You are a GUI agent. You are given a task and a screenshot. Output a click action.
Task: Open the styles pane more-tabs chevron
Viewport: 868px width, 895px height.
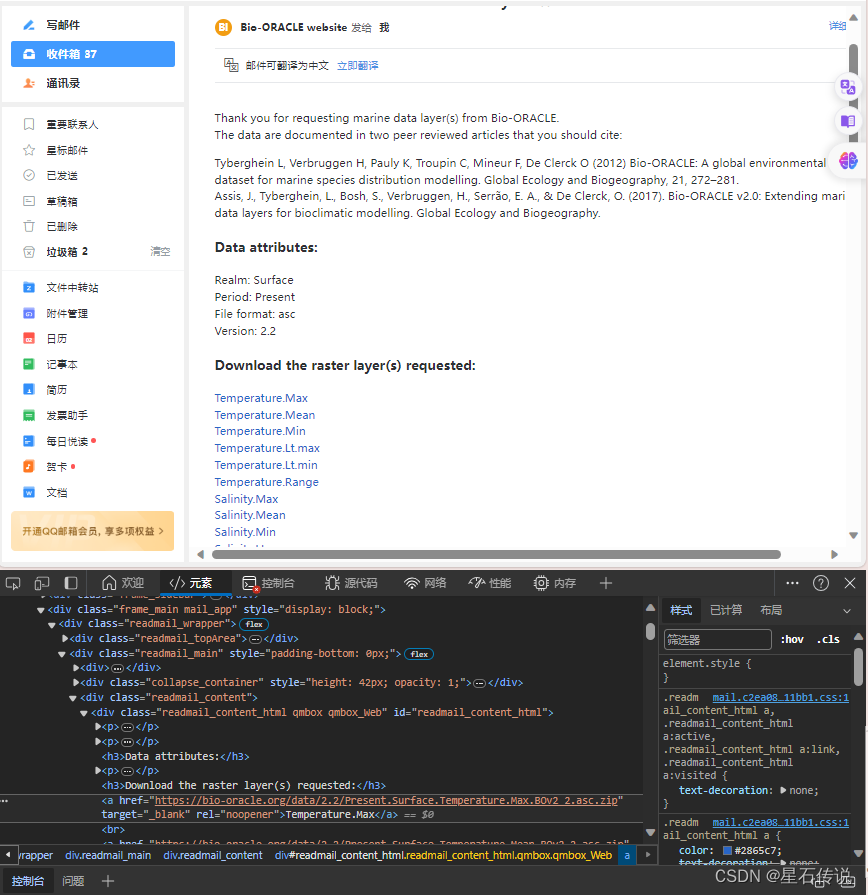click(847, 610)
